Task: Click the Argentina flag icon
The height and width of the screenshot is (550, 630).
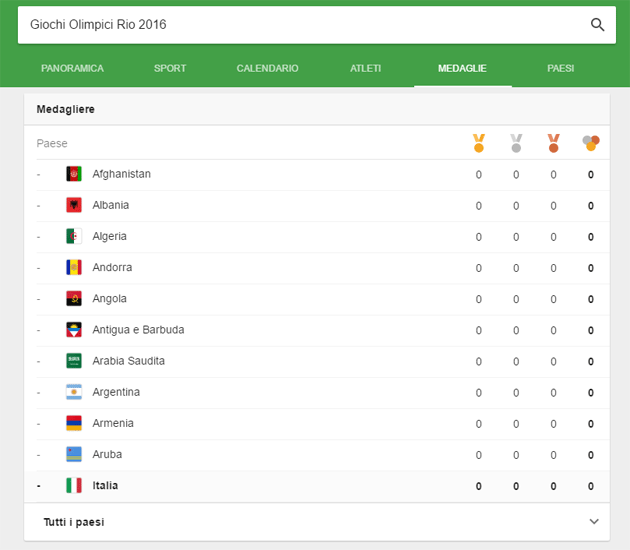Action: 74,392
